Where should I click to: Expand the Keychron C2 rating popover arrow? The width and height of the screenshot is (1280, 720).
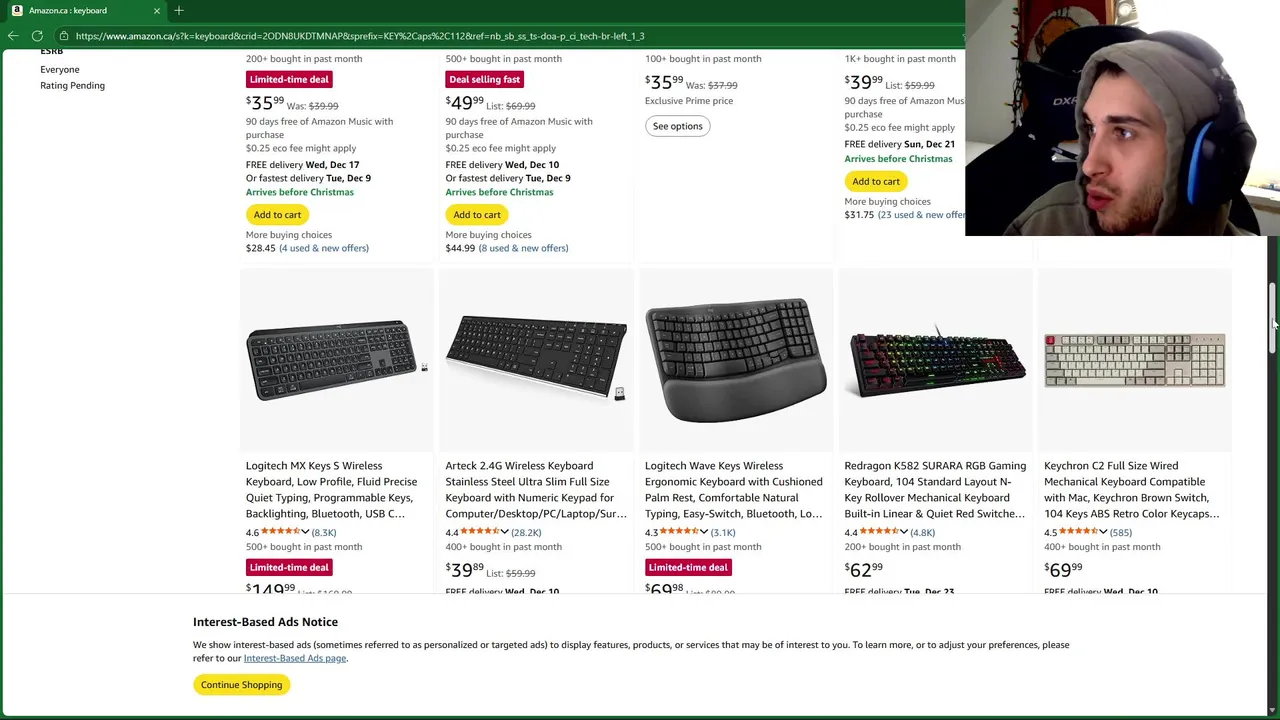1104,532
